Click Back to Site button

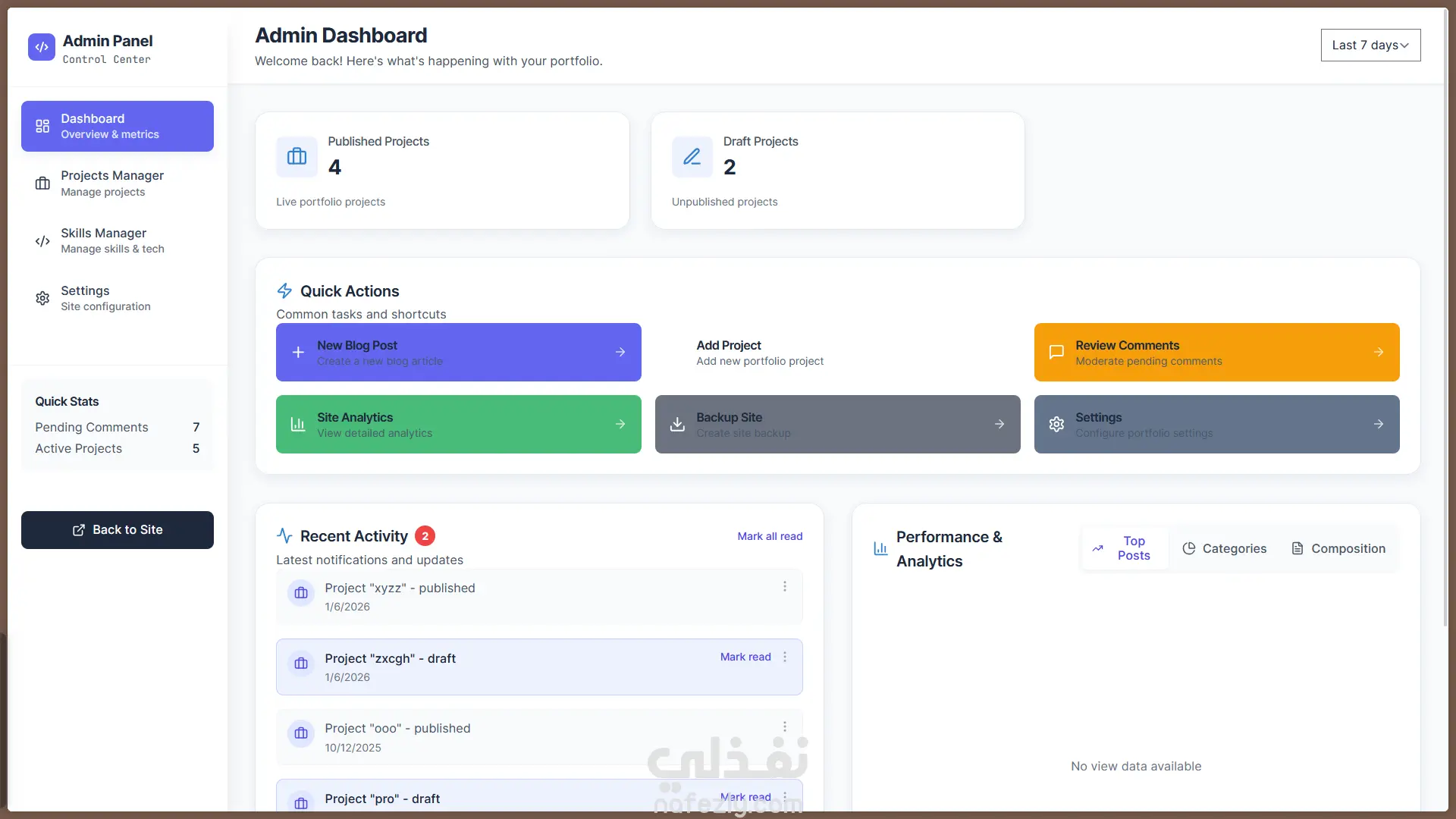point(118,530)
